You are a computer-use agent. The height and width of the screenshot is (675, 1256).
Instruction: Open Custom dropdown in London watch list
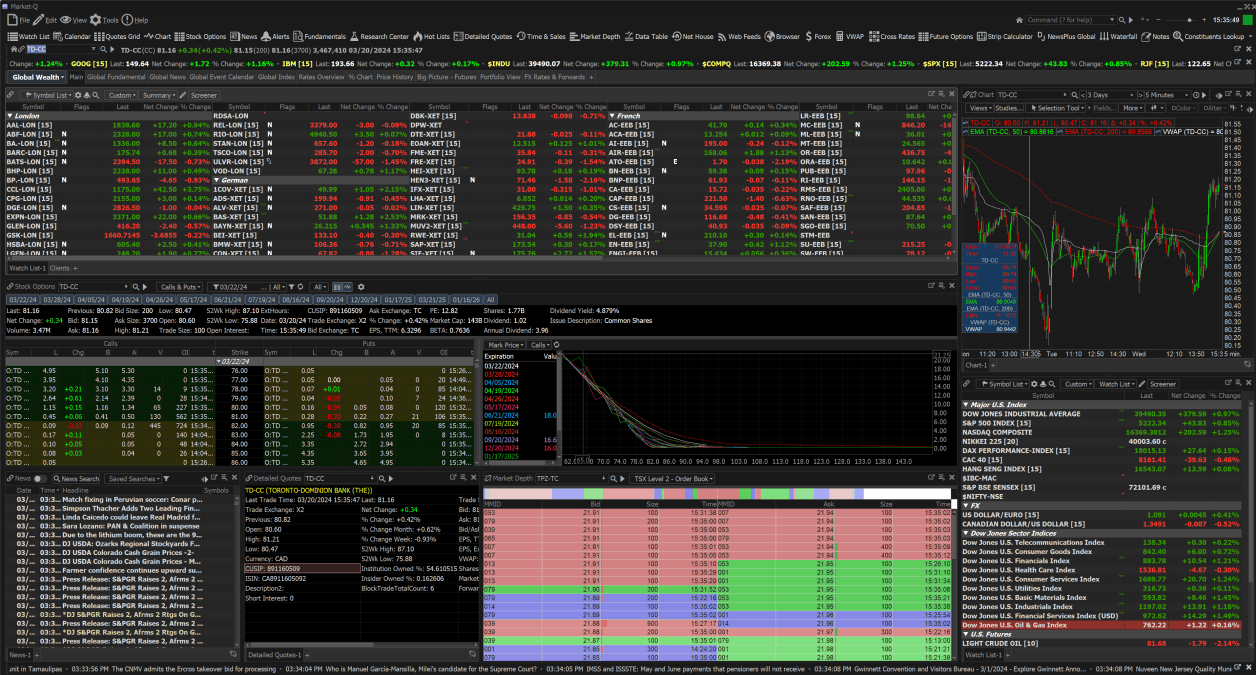122,95
